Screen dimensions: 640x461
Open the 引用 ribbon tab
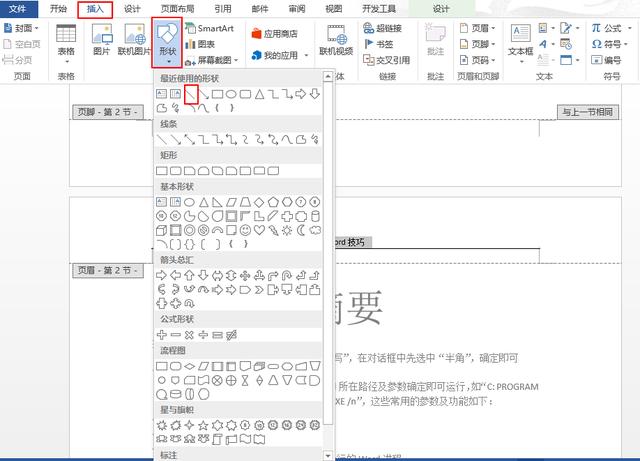coord(223,9)
